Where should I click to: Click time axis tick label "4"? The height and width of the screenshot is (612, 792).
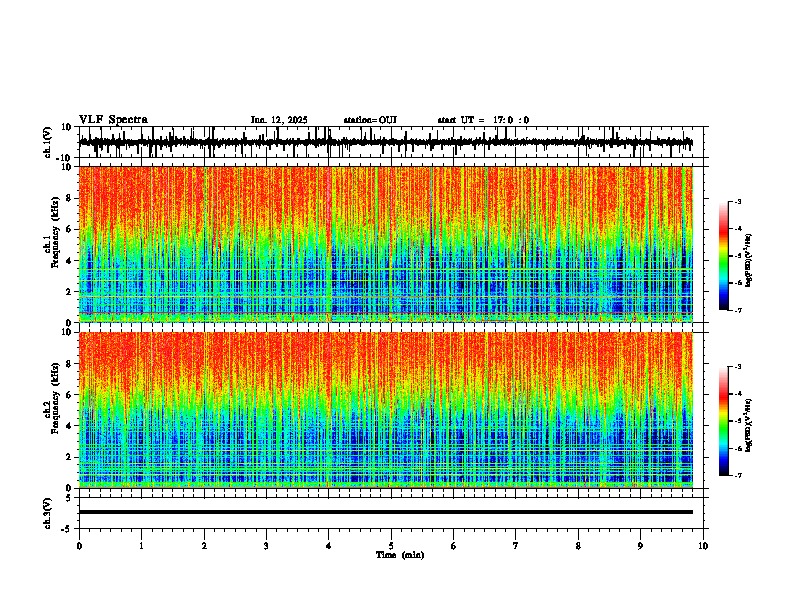(329, 546)
